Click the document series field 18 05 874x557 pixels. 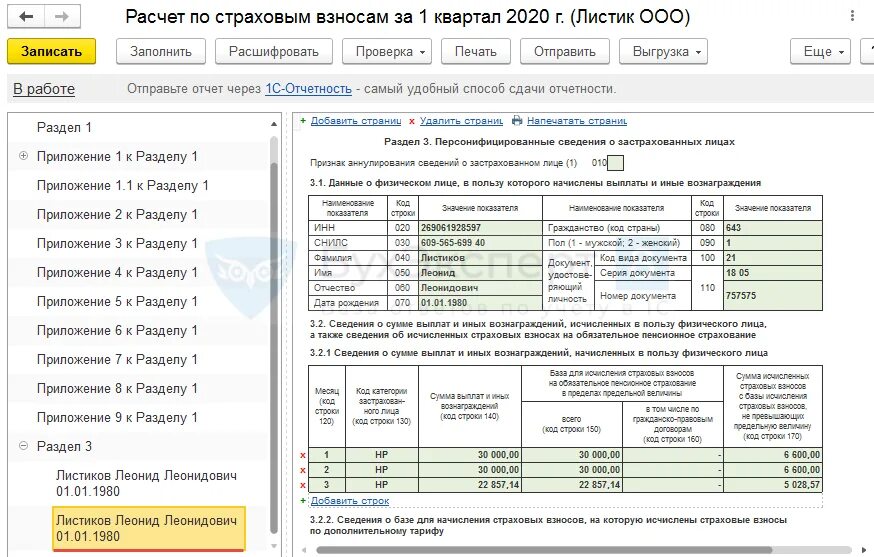pyautogui.click(x=773, y=273)
